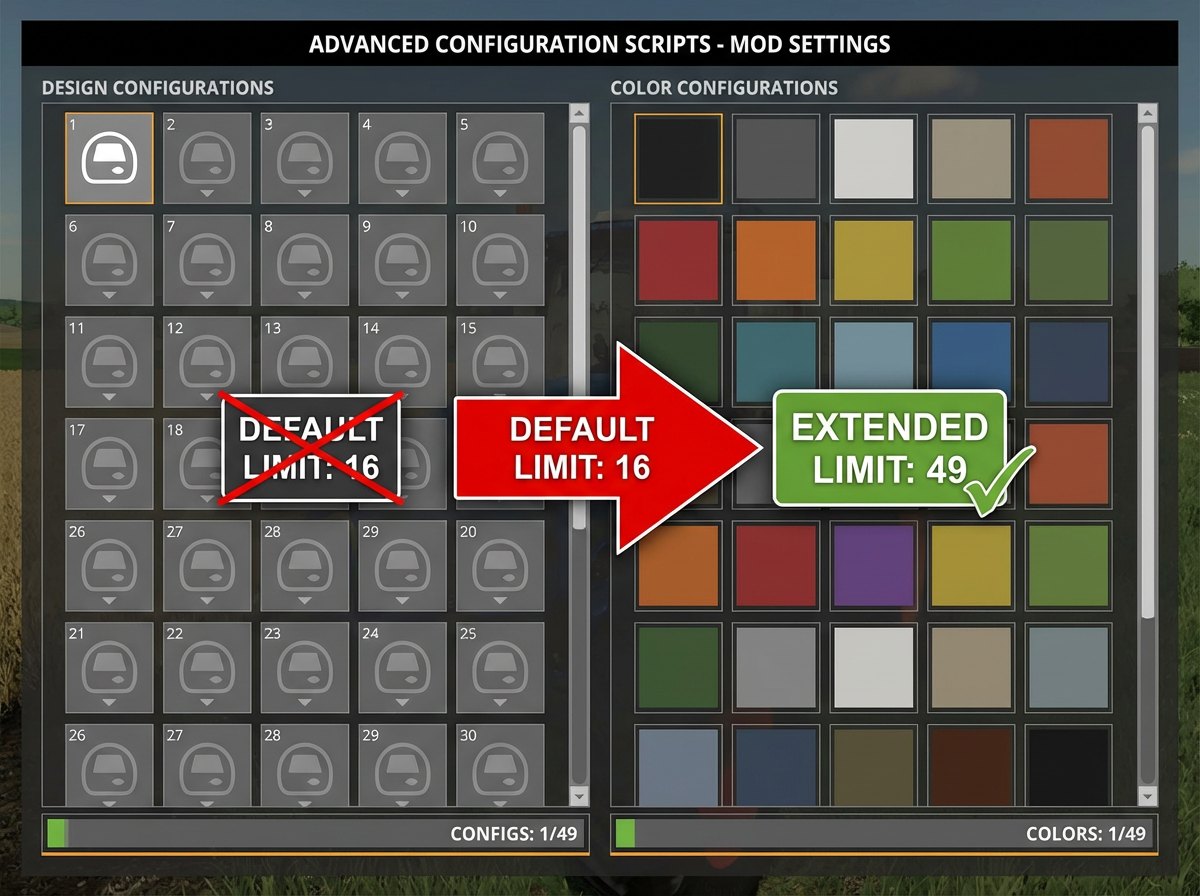Select the highlighted design configuration 1 icon
Viewport: 1200px width, 896px height.
coord(109,159)
